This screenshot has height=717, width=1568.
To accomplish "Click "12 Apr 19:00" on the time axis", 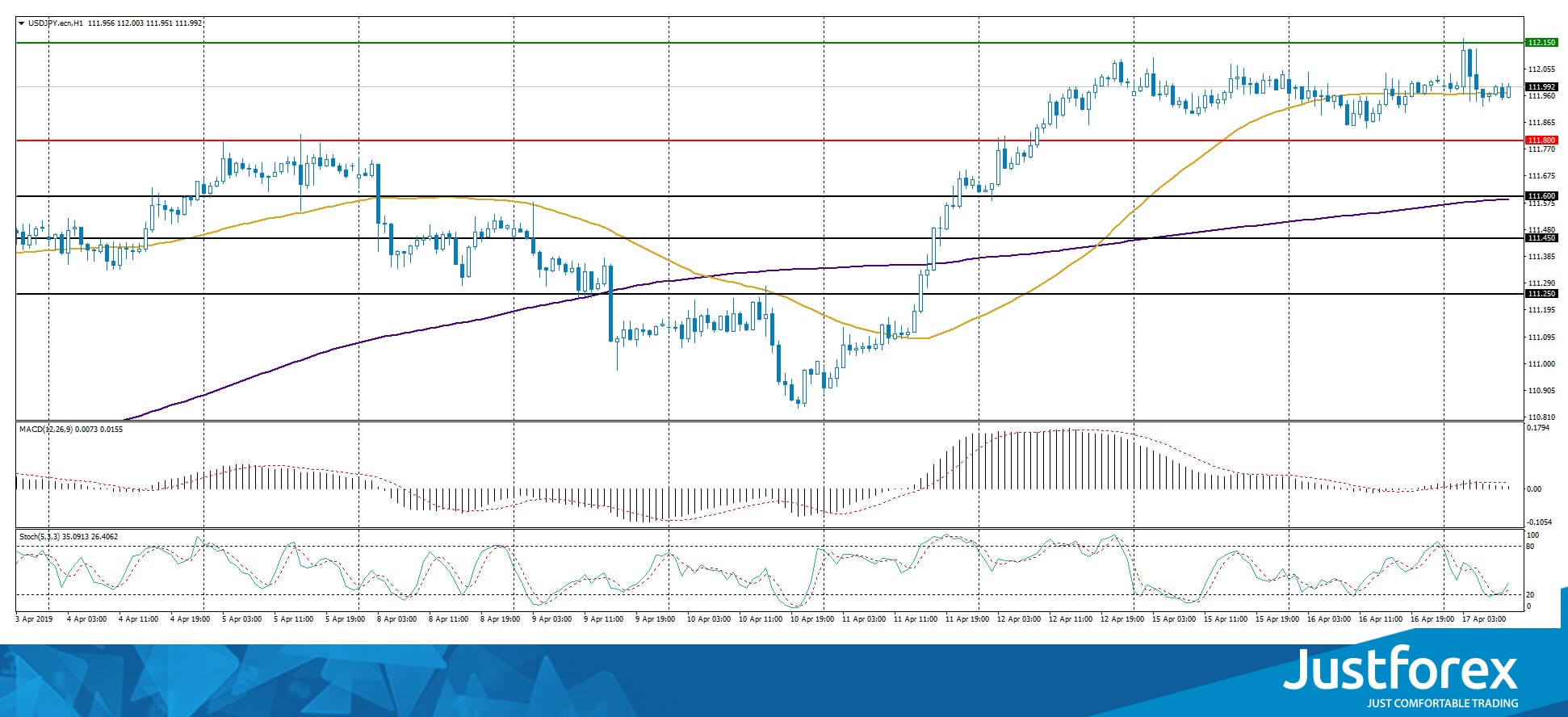I will [1122, 619].
